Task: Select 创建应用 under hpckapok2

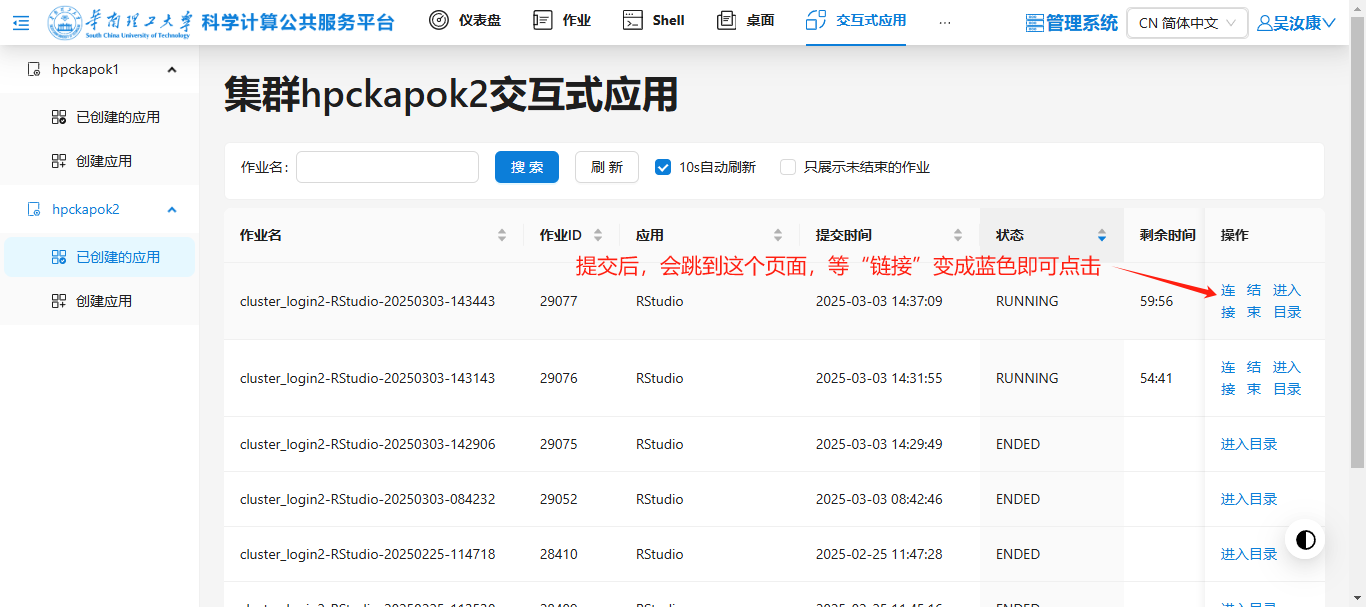Action: pyautogui.click(x=104, y=301)
